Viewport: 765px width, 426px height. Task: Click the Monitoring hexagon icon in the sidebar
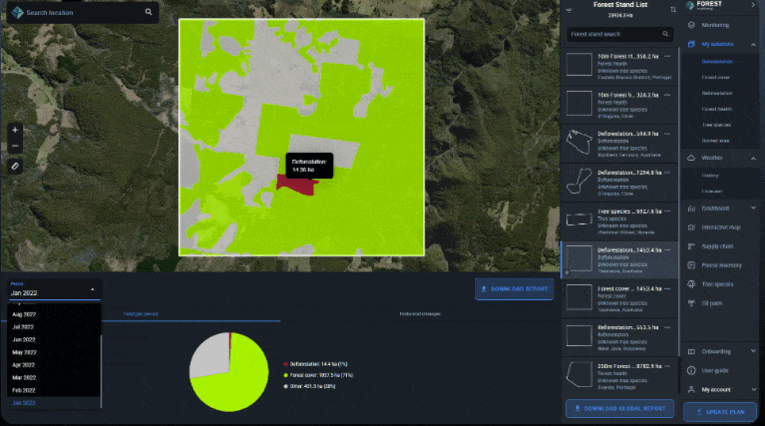(x=691, y=25)
